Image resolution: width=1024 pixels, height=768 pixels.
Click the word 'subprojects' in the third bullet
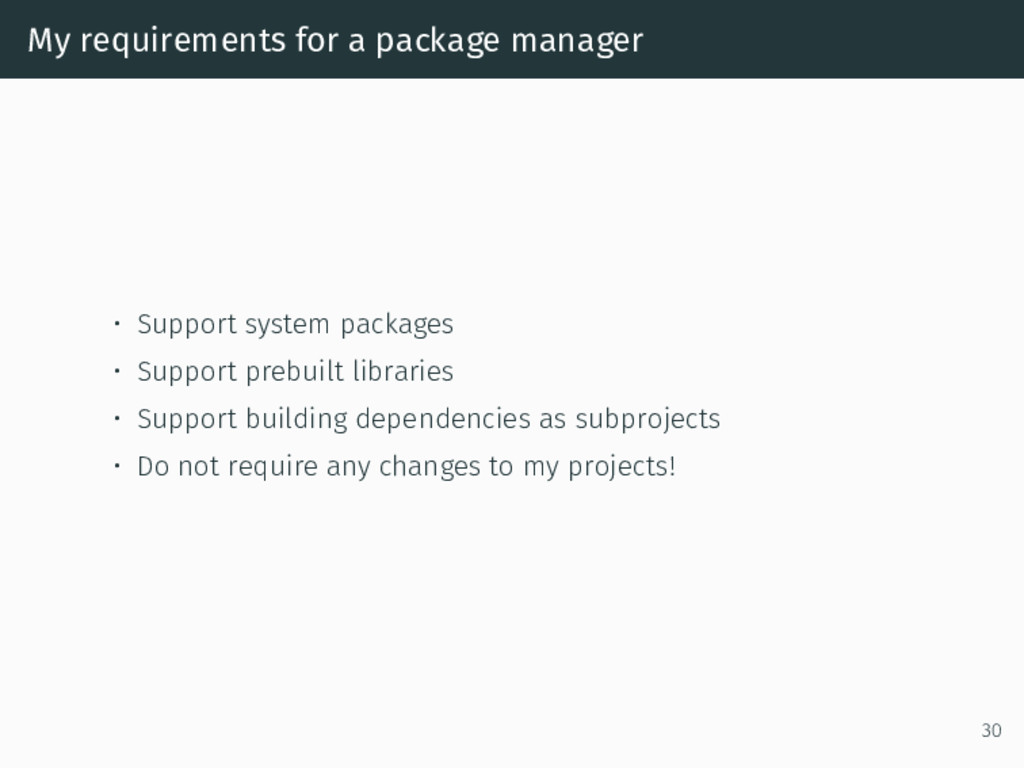647,420
